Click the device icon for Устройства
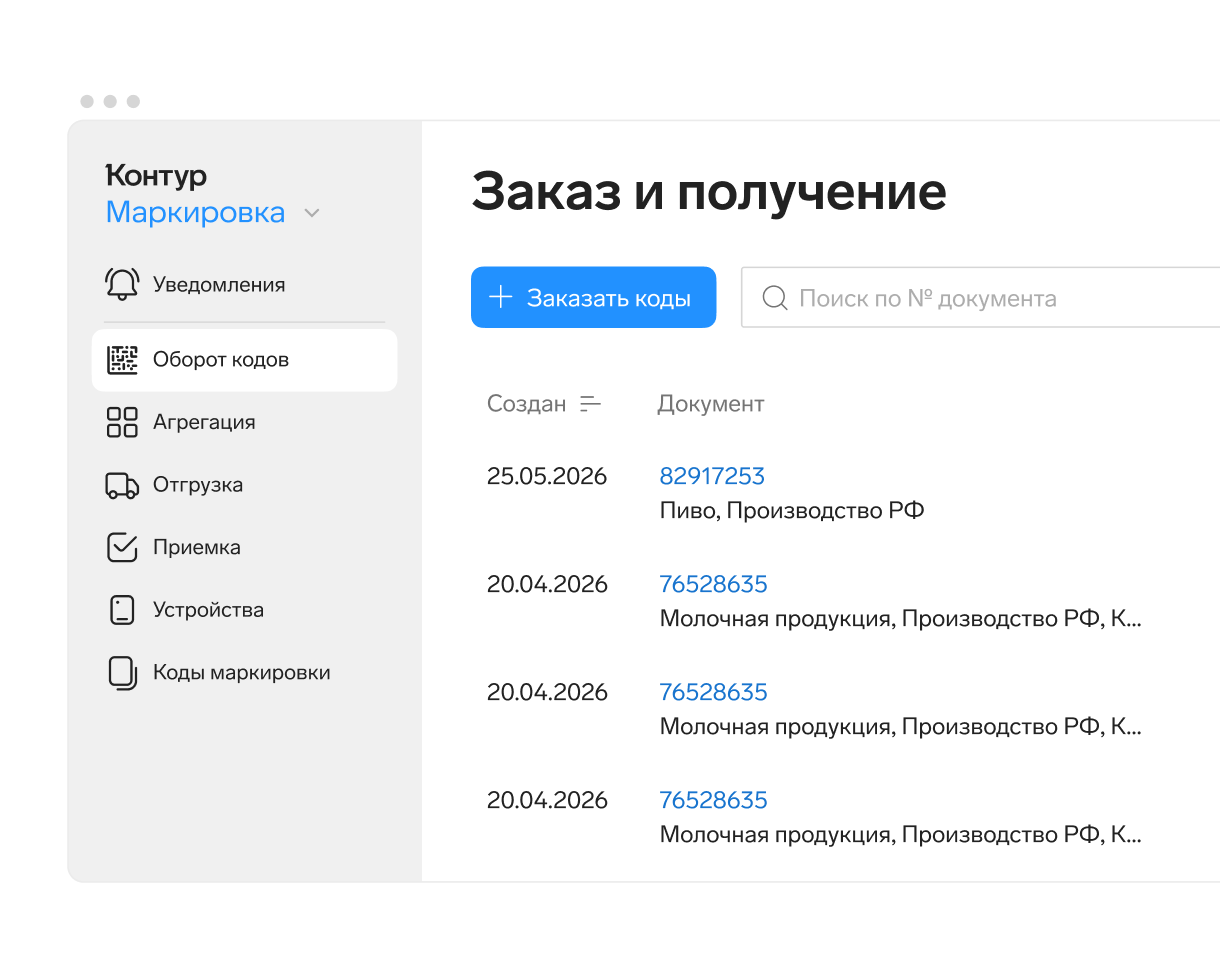 (x=122, y=610)
